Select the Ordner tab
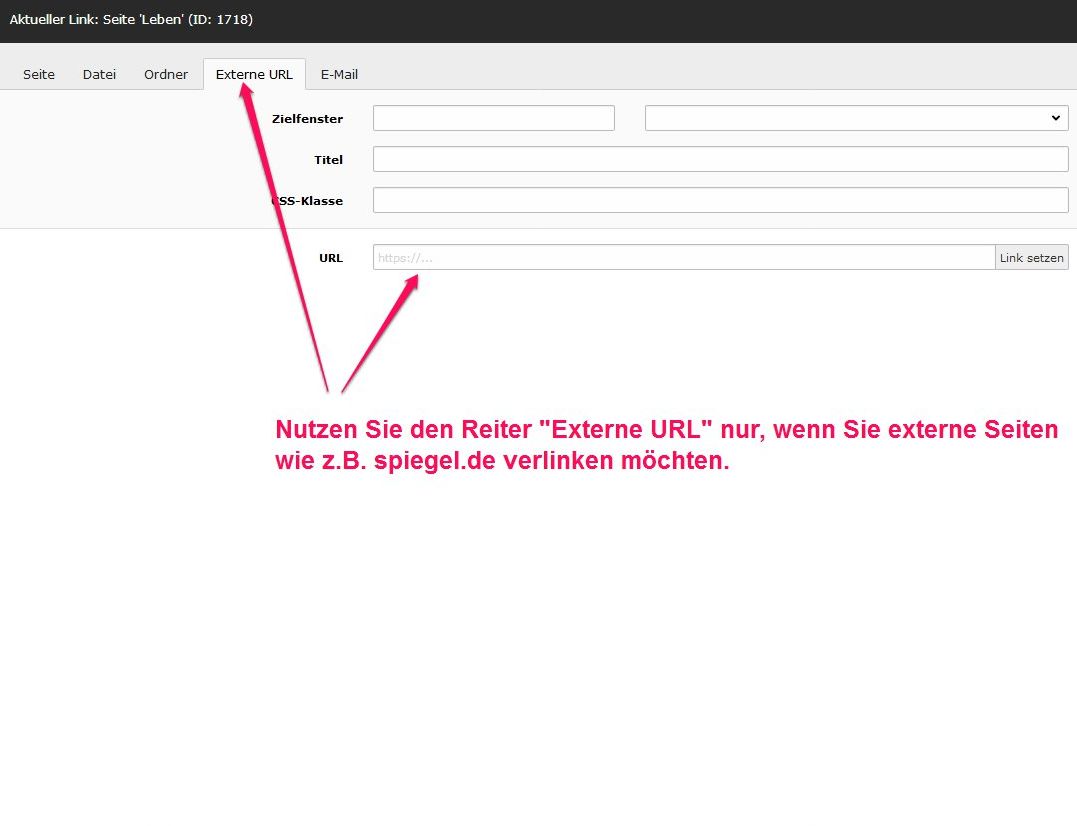The height and width of the screenshot is (826, 1077). click(x=166, y=74)
